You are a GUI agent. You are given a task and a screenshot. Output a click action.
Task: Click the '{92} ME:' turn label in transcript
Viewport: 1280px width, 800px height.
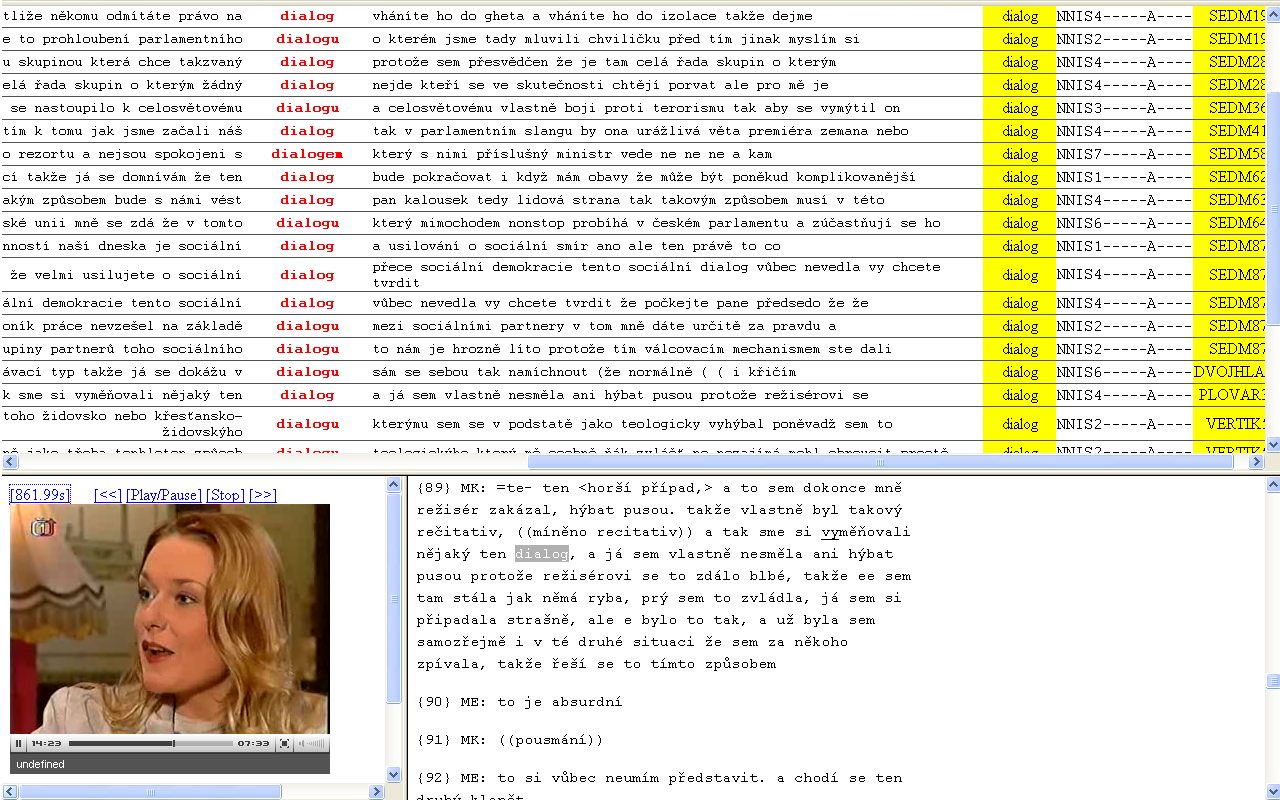point(451,778)
